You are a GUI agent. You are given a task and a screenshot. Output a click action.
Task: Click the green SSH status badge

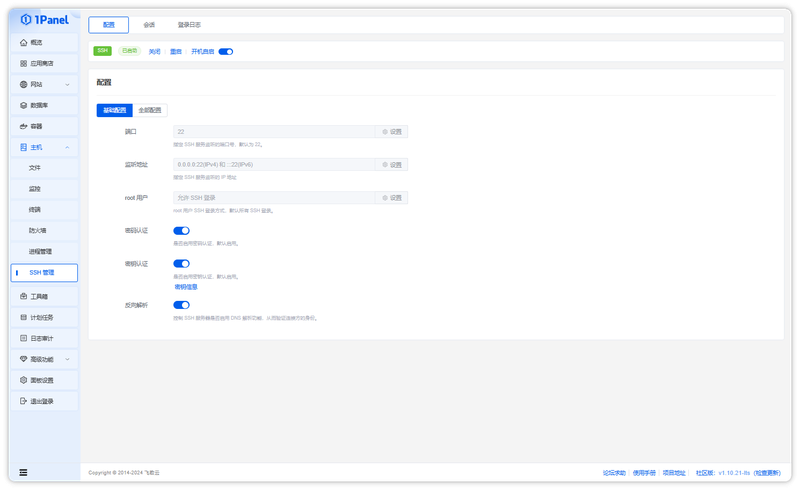point(103,51)
